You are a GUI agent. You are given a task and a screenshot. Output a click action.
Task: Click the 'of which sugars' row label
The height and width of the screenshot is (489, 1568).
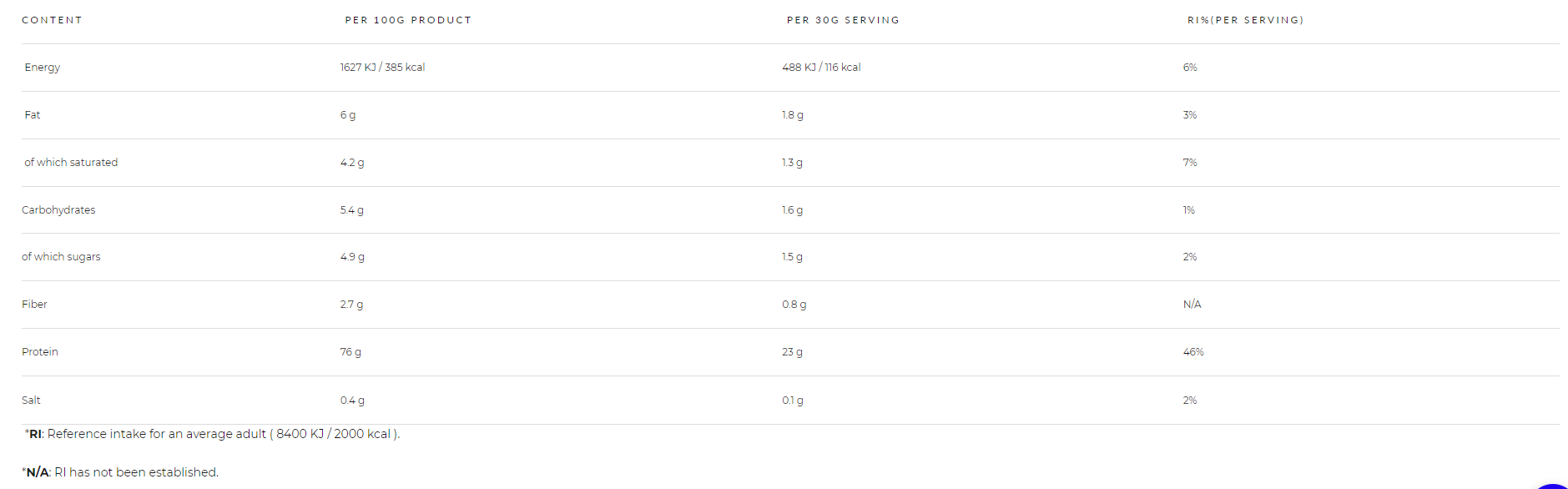coord(61,257)
